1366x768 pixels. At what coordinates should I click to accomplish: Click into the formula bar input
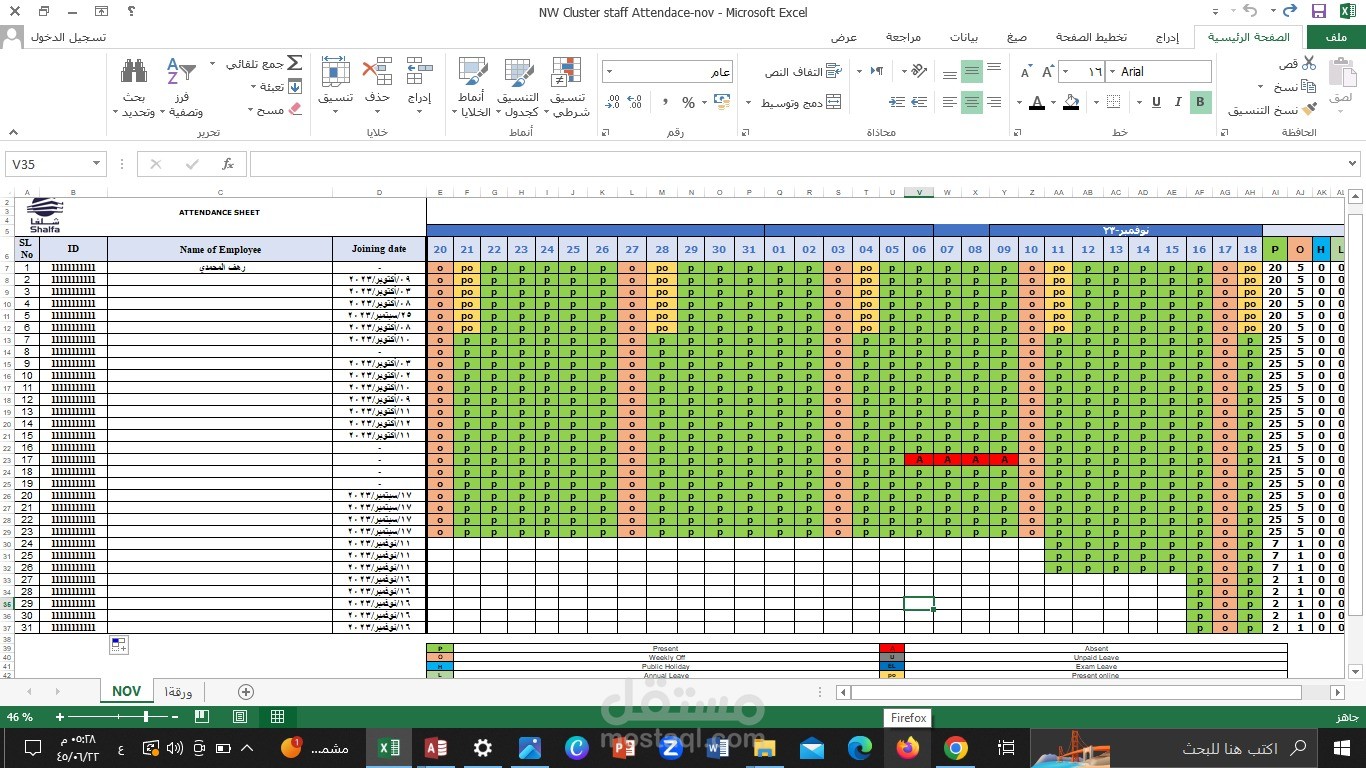(798, 164)
